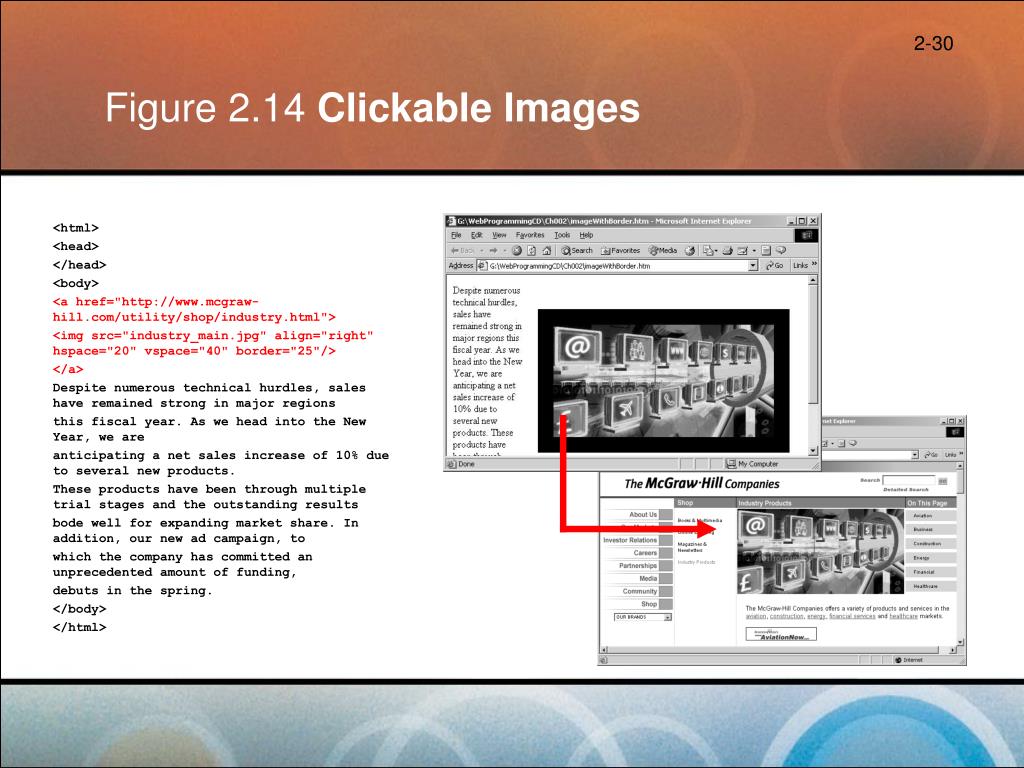Screen dimensions: 1024x768
Task: Open the Favorites menu
Action: (530, 235)
